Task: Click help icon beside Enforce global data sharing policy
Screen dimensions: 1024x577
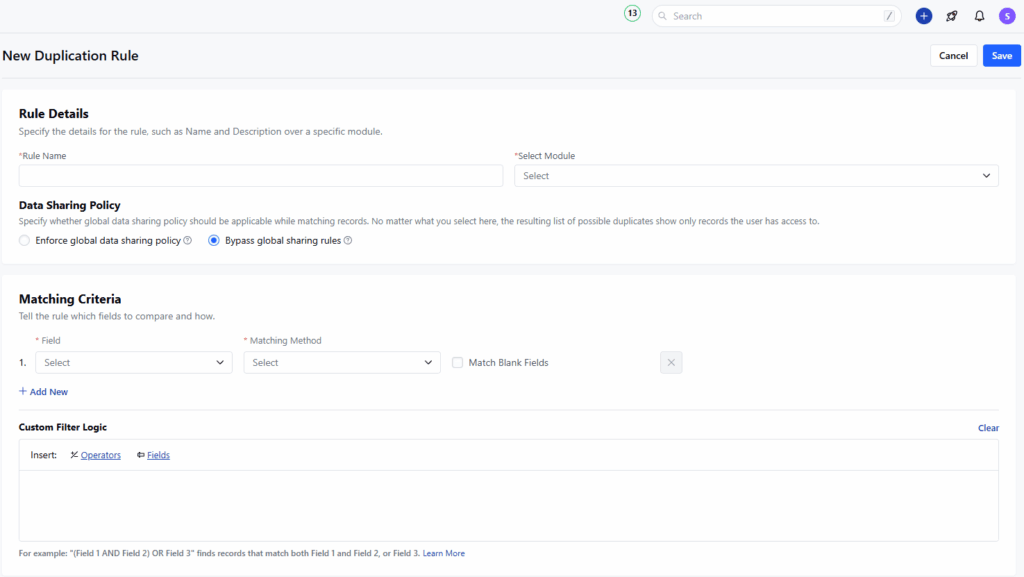Action: 187,241
